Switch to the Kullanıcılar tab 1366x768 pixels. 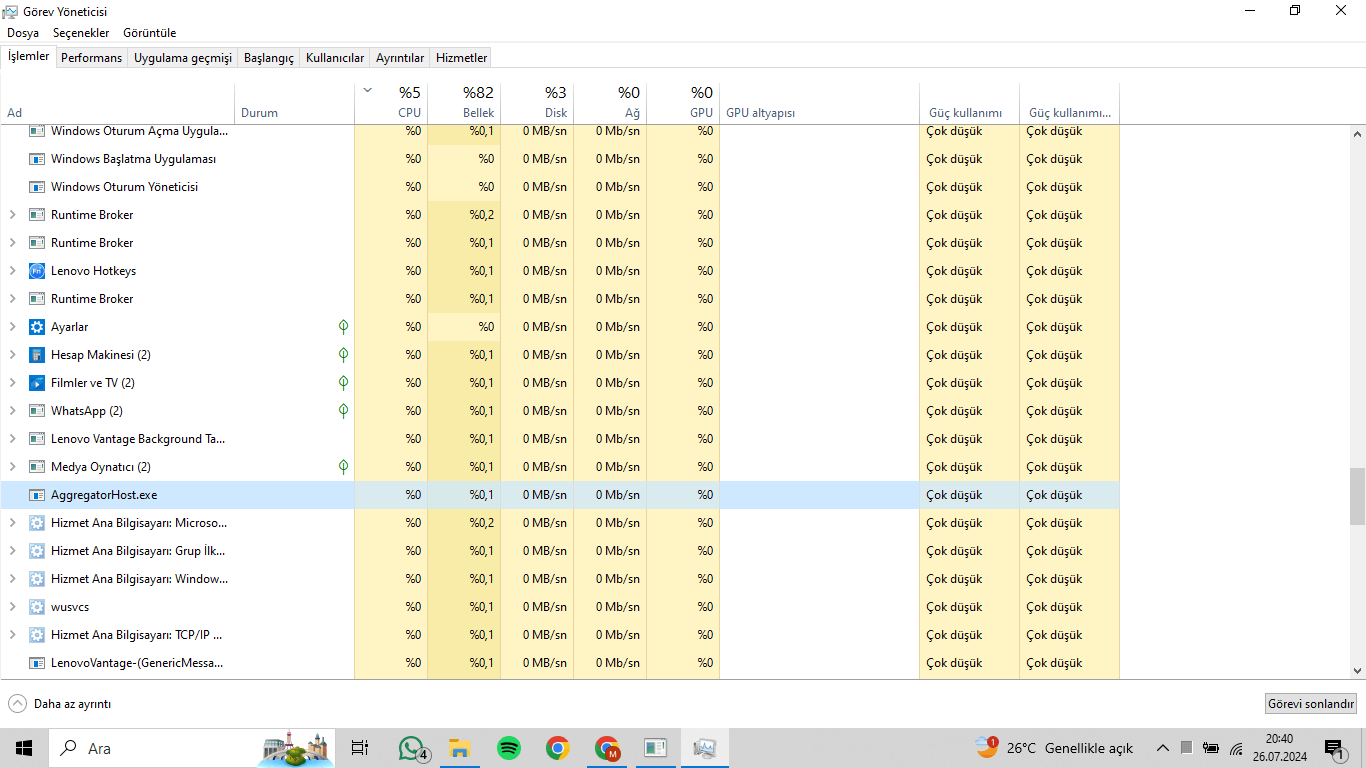pyautogui.click(x=335, y=58)
